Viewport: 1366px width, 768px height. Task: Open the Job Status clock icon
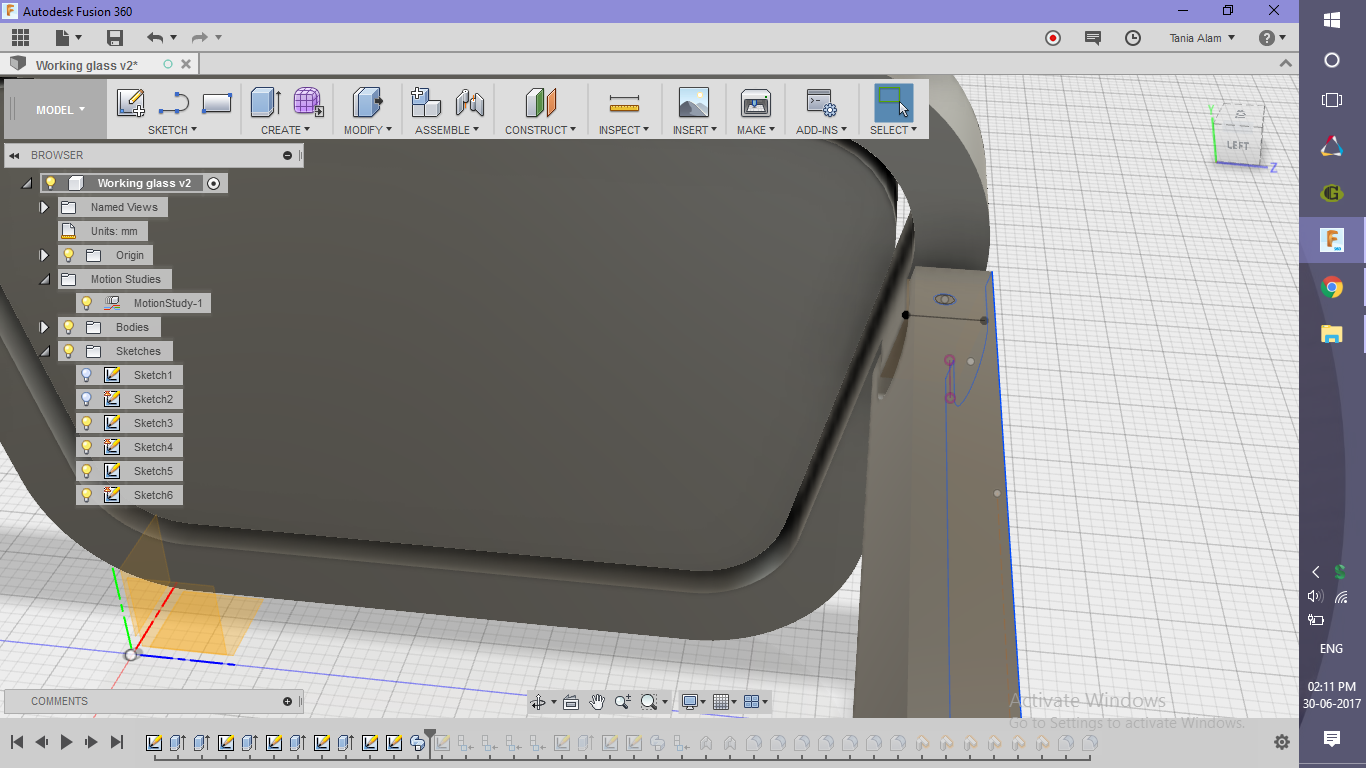(1133, 38)
